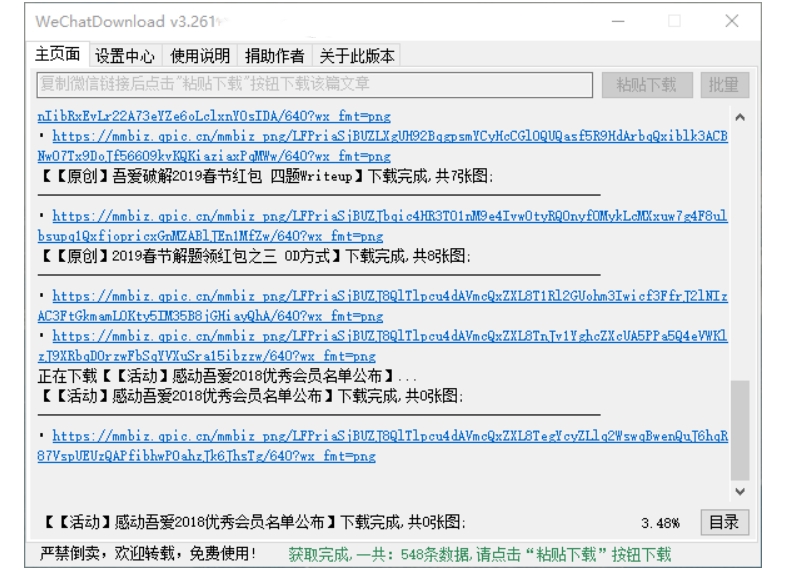The width and height of the screenshot is (790, 570).
Task: Open image link containing ZXL8T1Rl2GUohm3Iwicf3
Action: [x=383, y=306]
